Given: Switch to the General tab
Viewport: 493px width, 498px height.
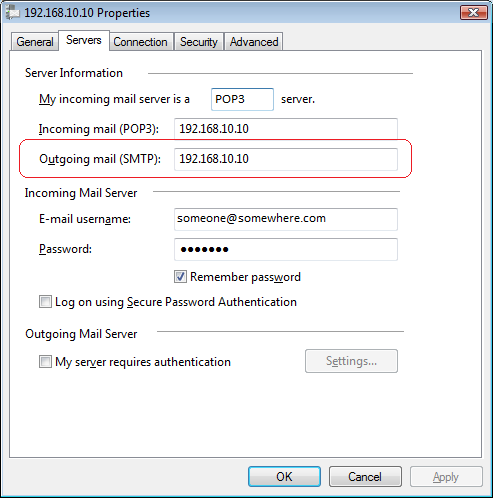Looking at the screenshot, I should tap(35, 42).
